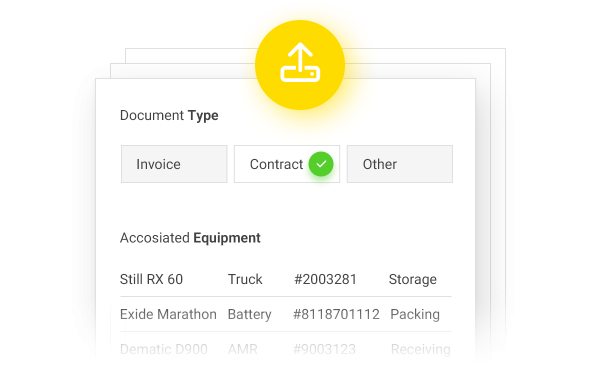Click the Document Type heading
Viewport: 600px width, 367px height.
coord(169,115)
